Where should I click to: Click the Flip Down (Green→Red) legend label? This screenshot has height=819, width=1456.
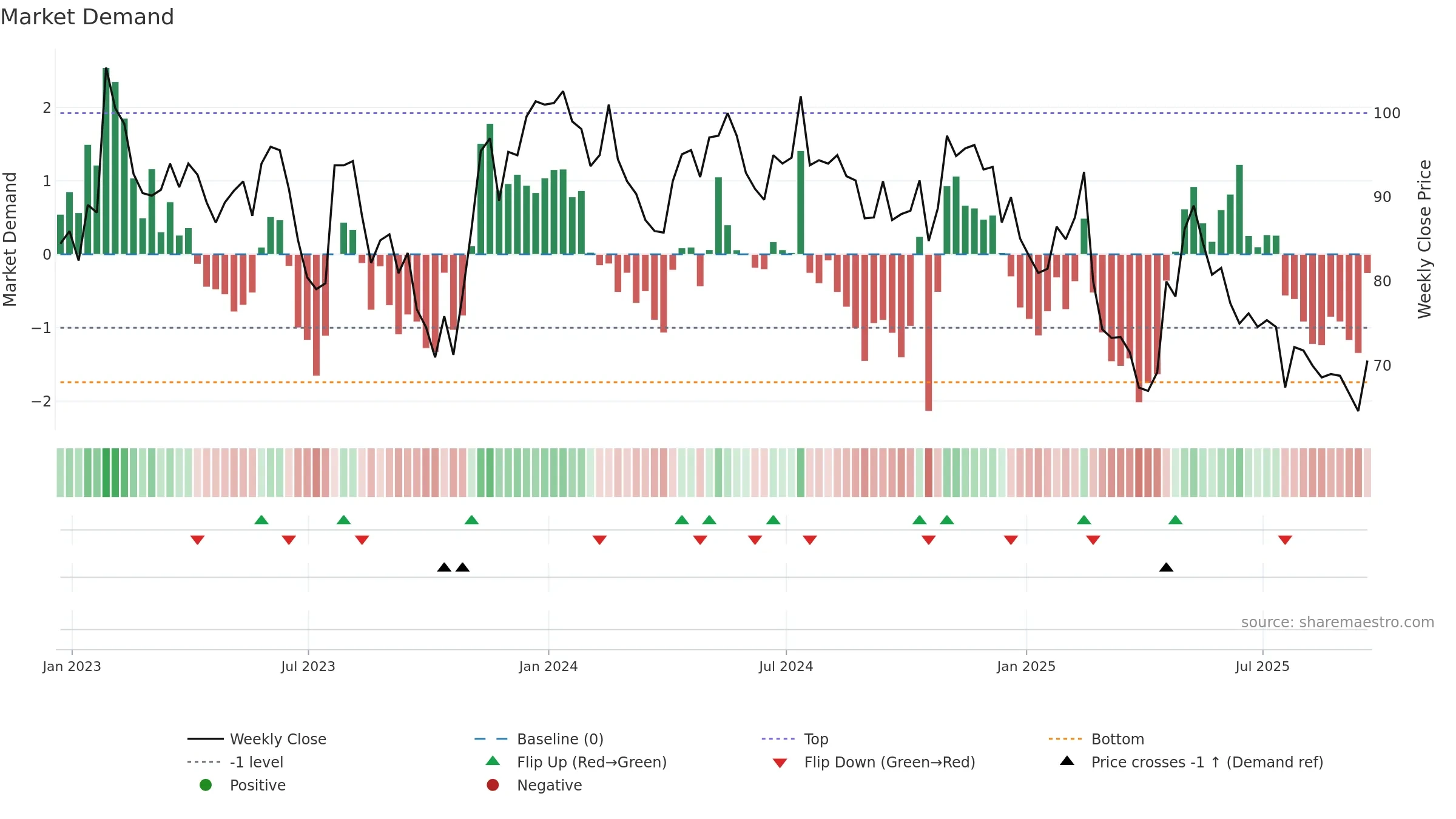point(889,762)
